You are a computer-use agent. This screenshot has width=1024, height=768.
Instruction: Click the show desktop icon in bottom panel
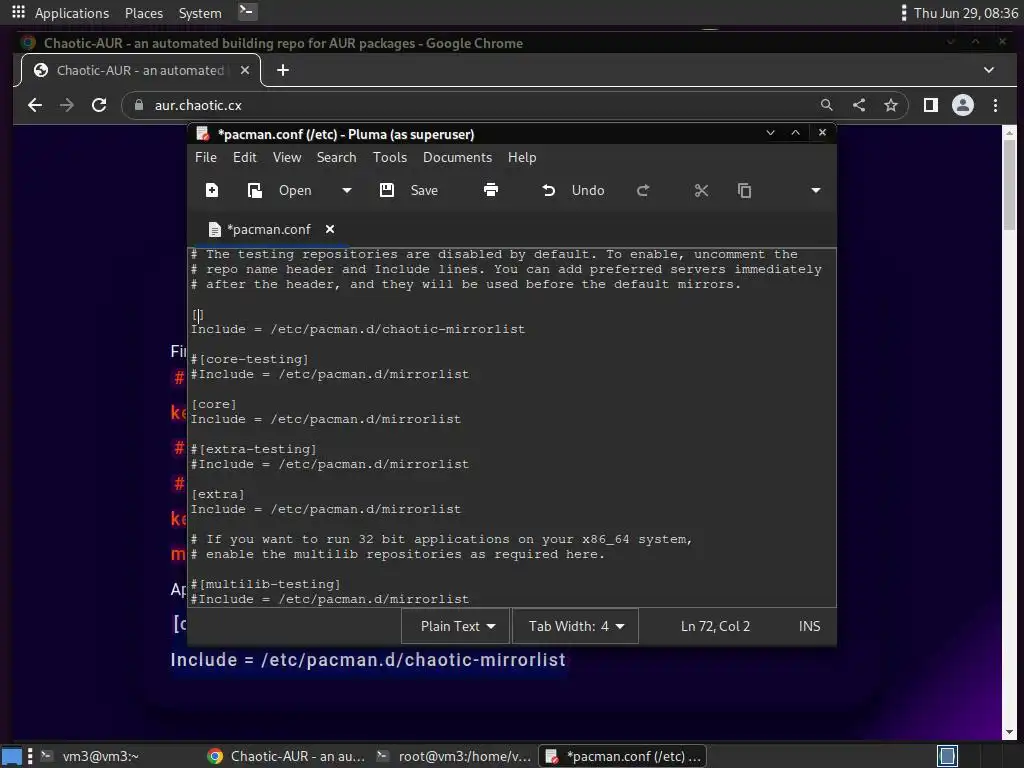point(12,756)
